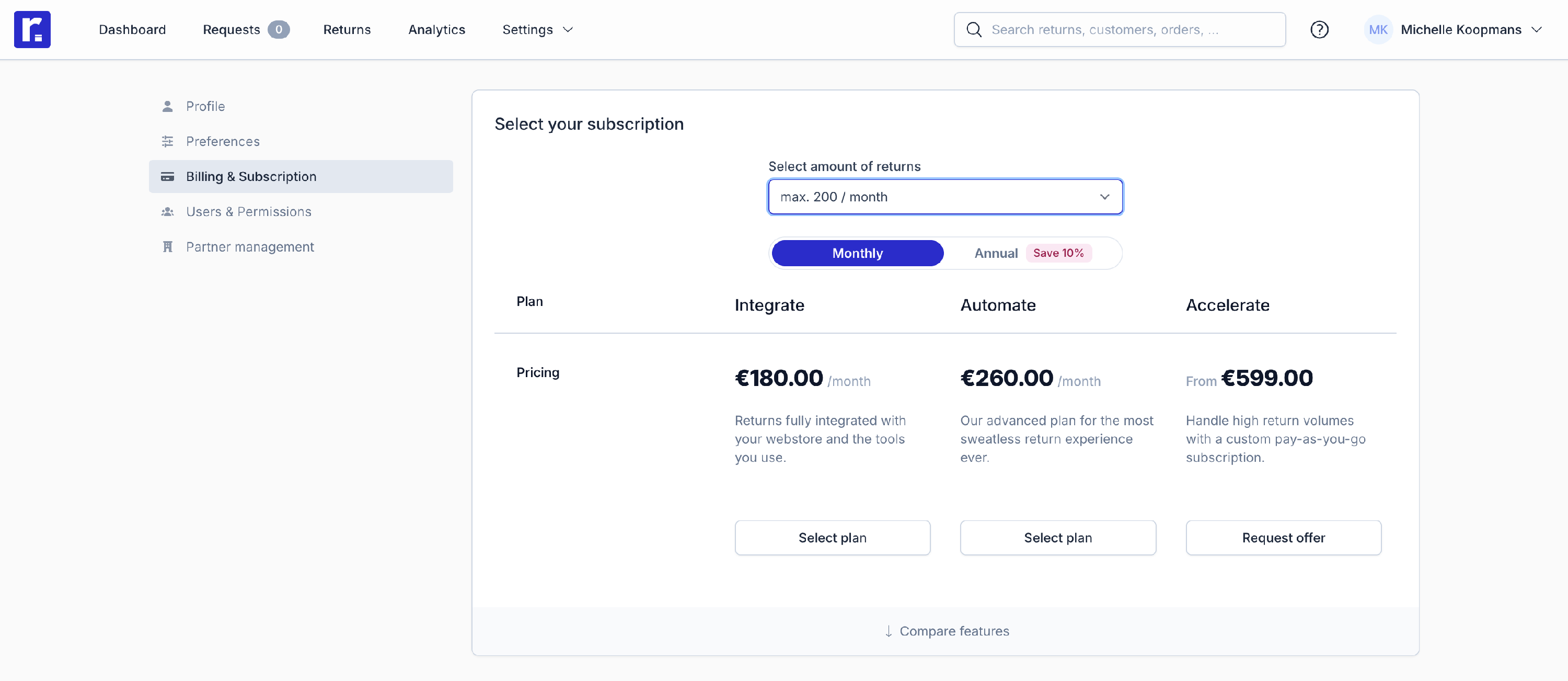Click the Profile person icon

tap(167, 106)
